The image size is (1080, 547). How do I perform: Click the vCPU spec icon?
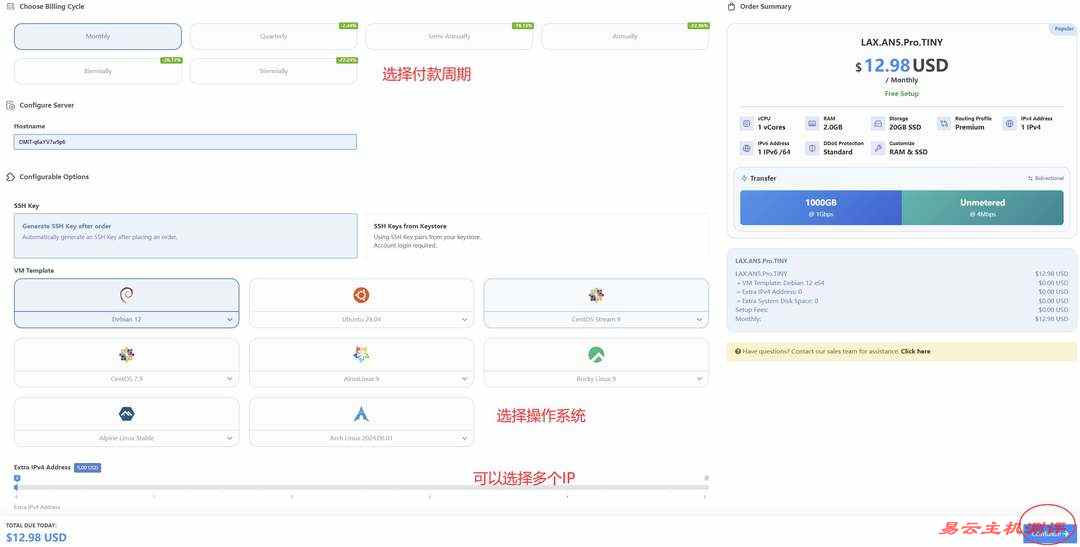click(746, 123)
